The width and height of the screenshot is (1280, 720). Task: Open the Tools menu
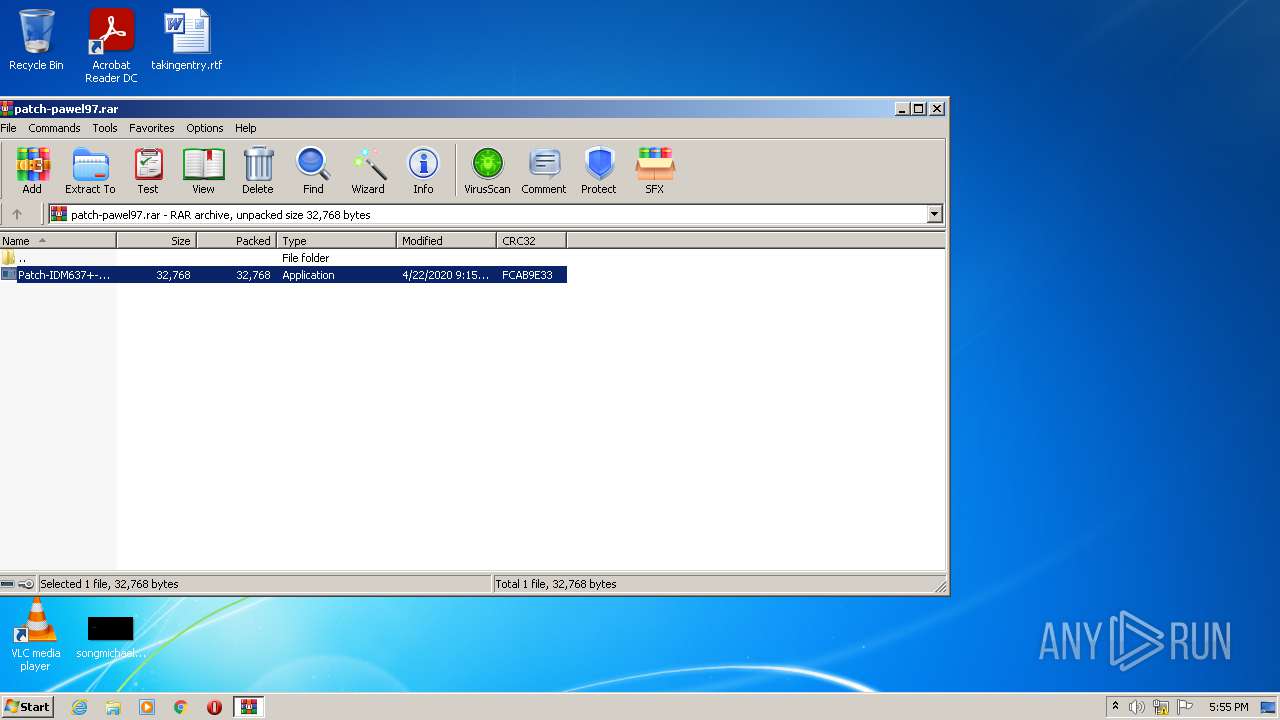click(x=105, y=128)
